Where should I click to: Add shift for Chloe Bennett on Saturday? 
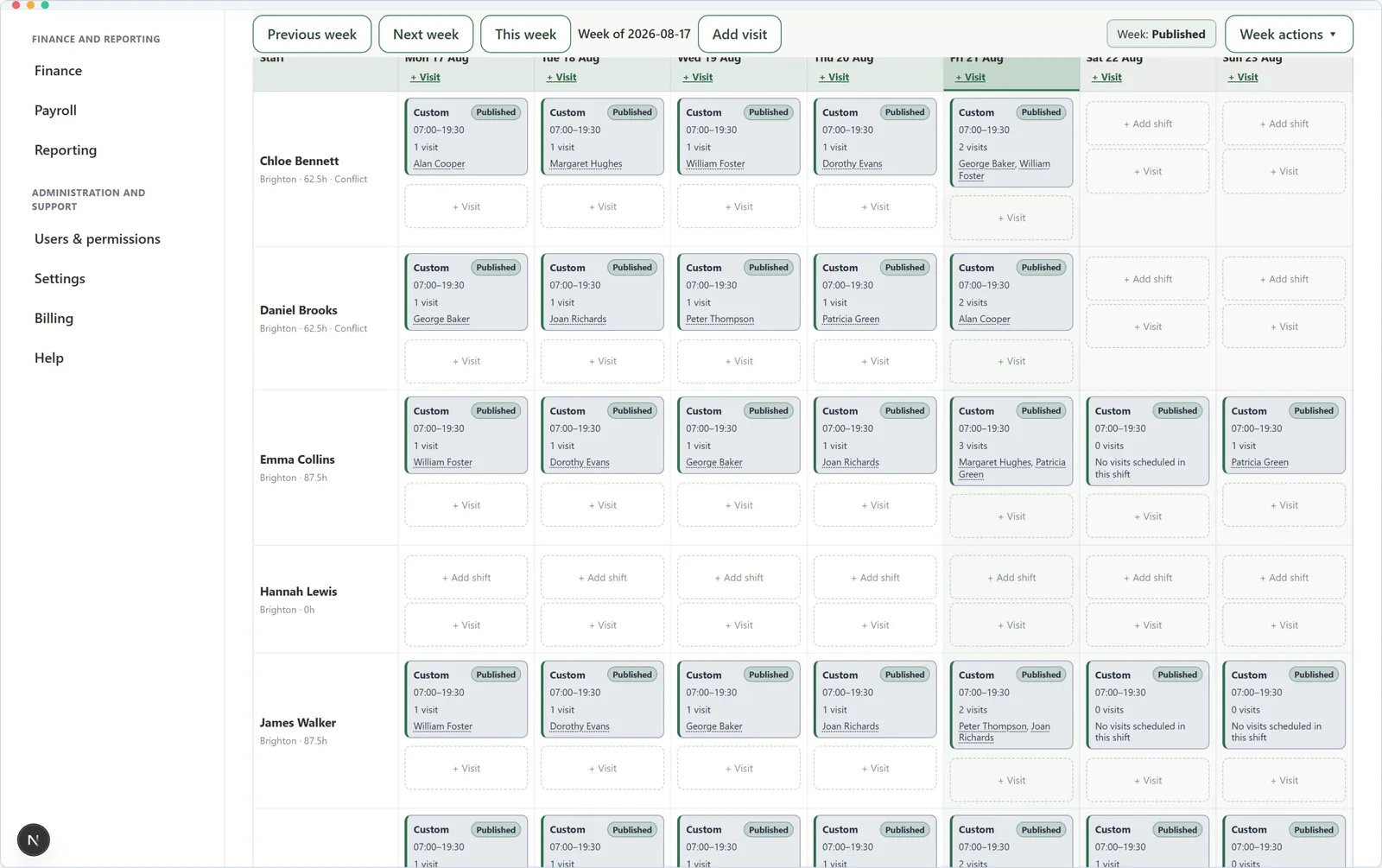[x=1147, y=124]
